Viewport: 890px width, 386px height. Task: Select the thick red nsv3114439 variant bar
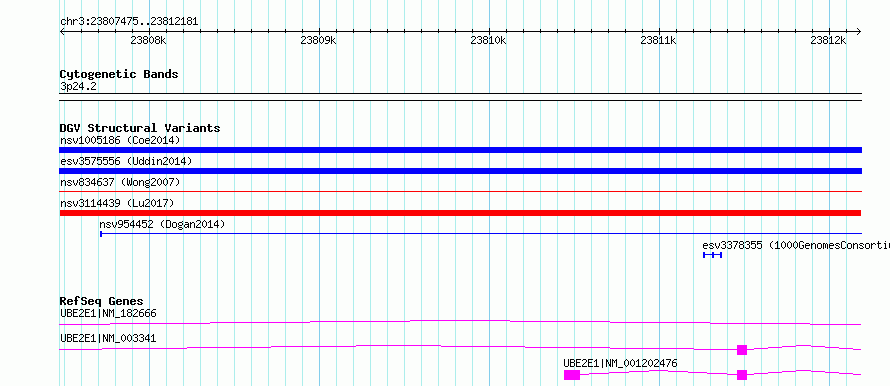460,213
